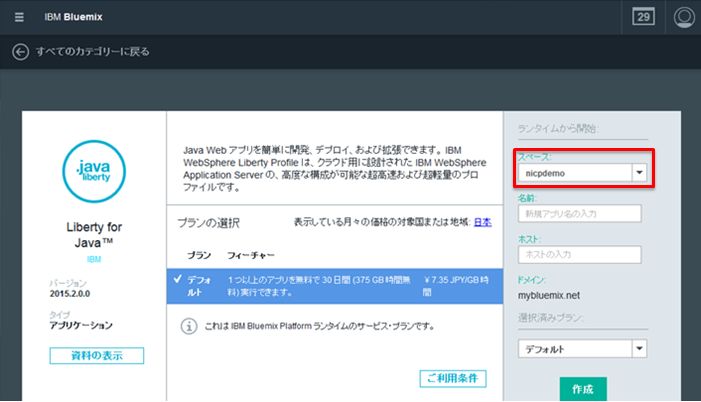Screen dimensions: 701x402
Task: Click the arrow of the nicpdemo combo box
Action: tap(639, 173)
